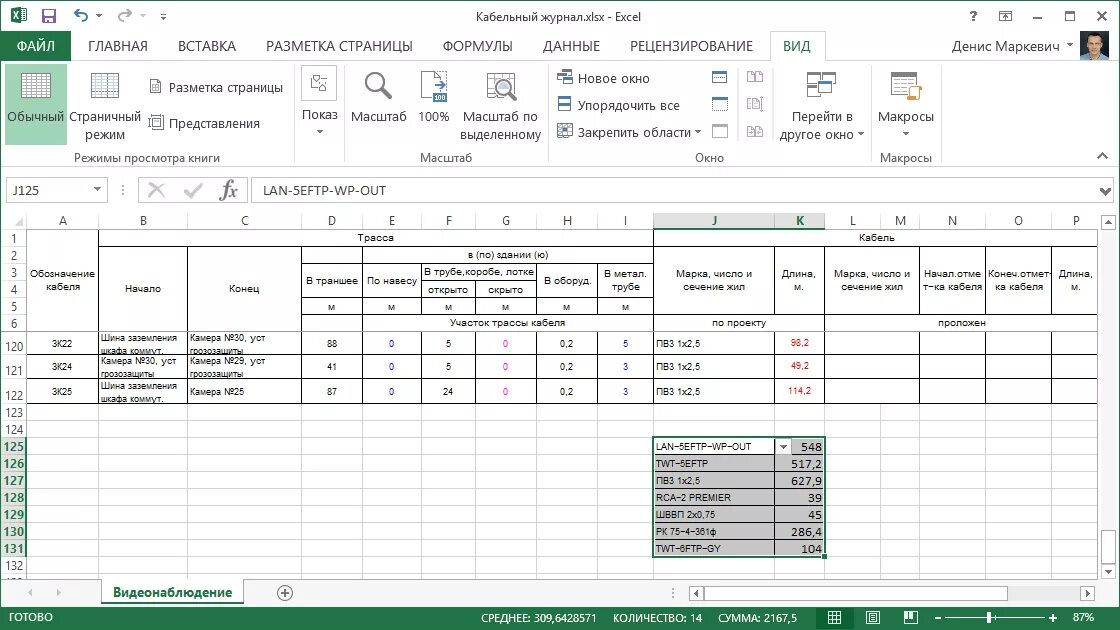Click cell with value 627,9

point(799,481)
